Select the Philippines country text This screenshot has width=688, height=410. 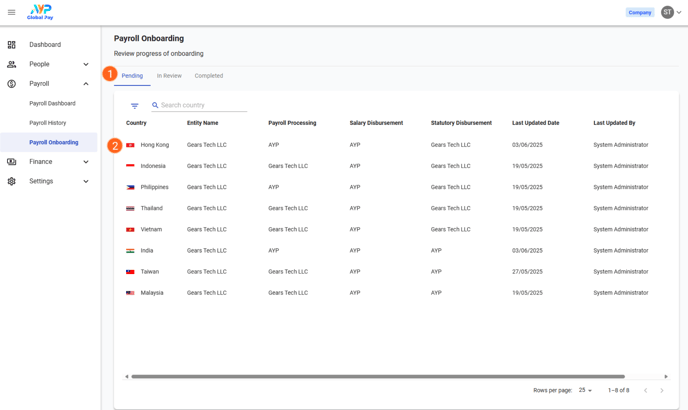[154, 187]
